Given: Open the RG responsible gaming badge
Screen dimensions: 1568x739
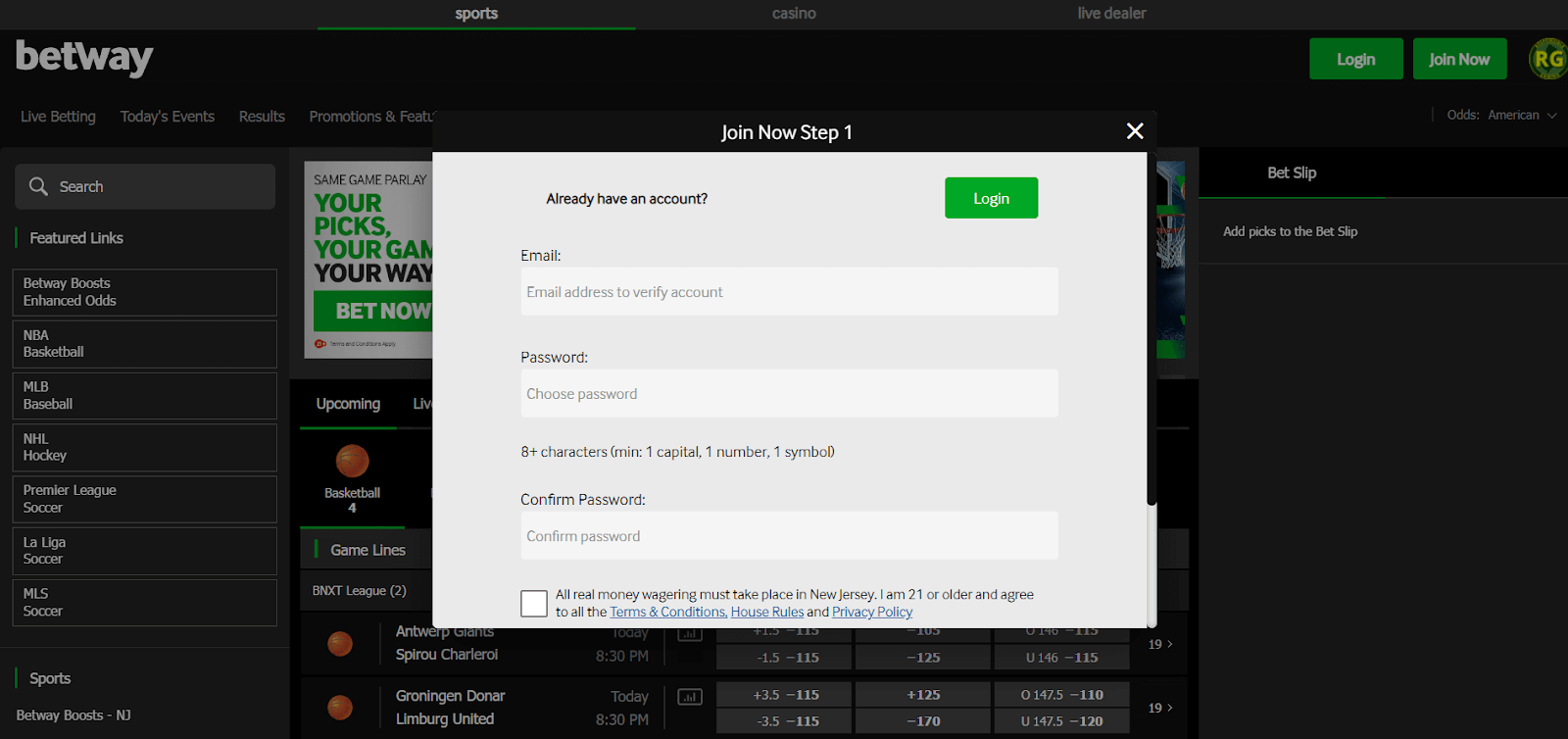Looking at the screenshot, I should pos(1547,59).
